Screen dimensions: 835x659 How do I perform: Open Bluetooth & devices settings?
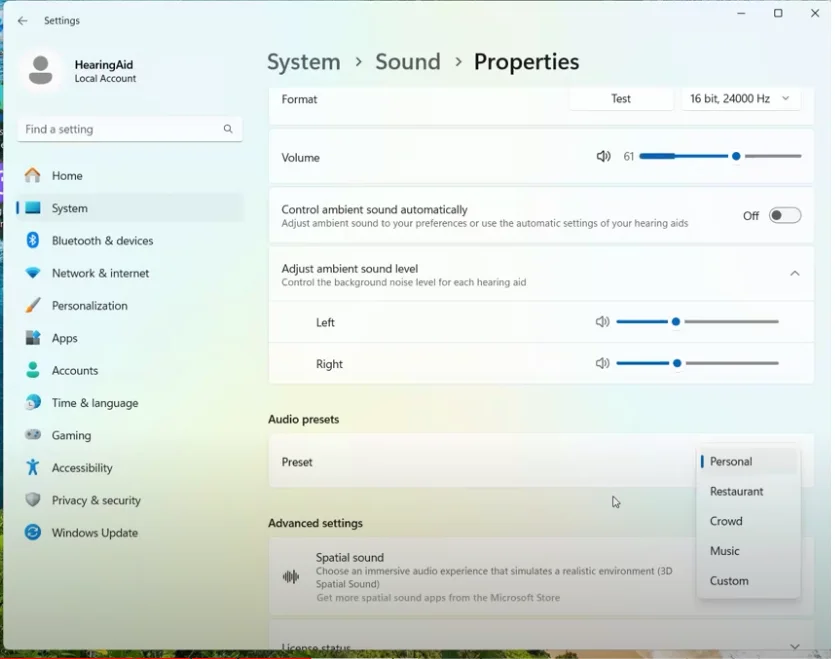[130, 240]
